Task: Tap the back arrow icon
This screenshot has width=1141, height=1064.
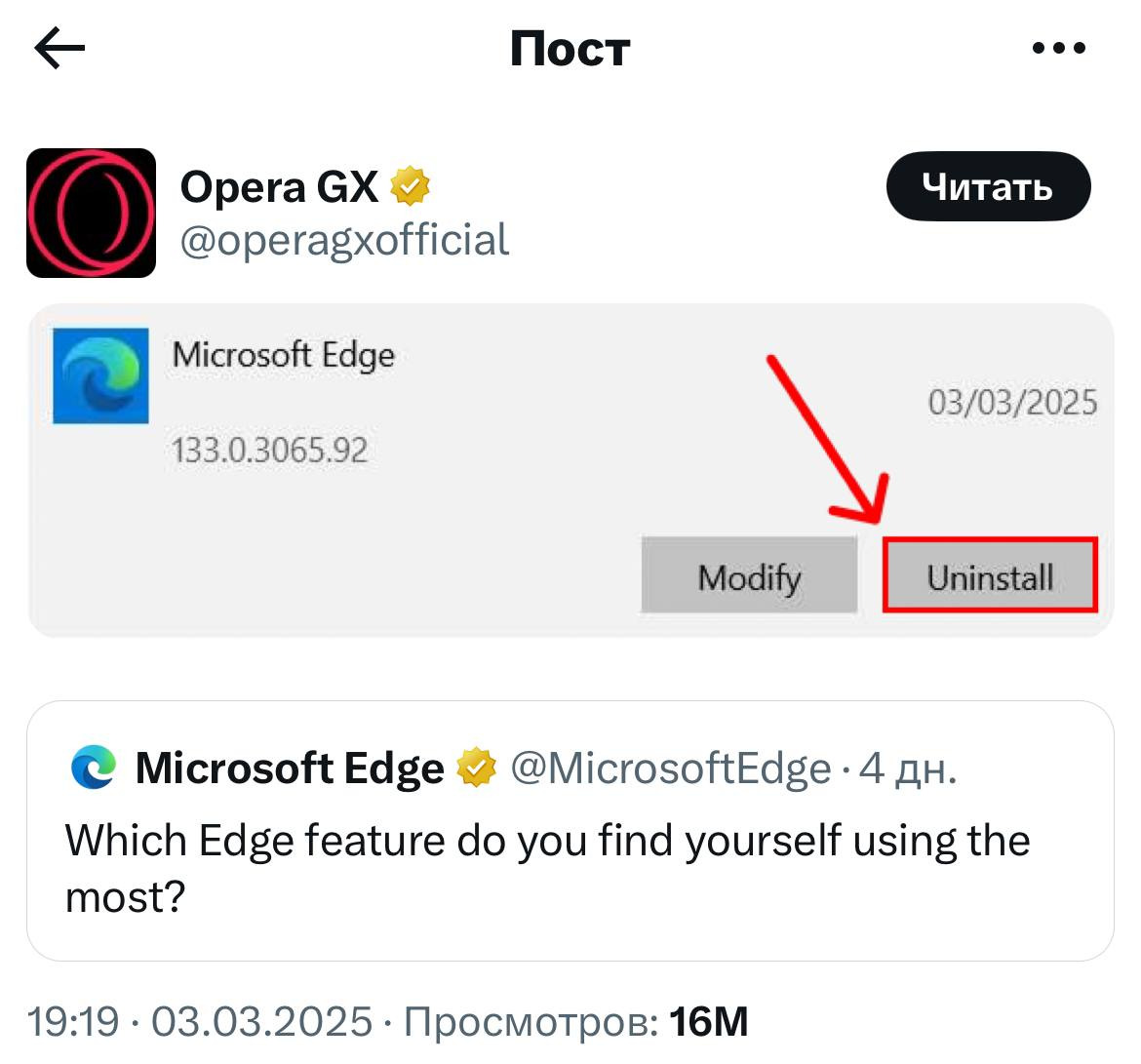Action: tap(59, 49)
